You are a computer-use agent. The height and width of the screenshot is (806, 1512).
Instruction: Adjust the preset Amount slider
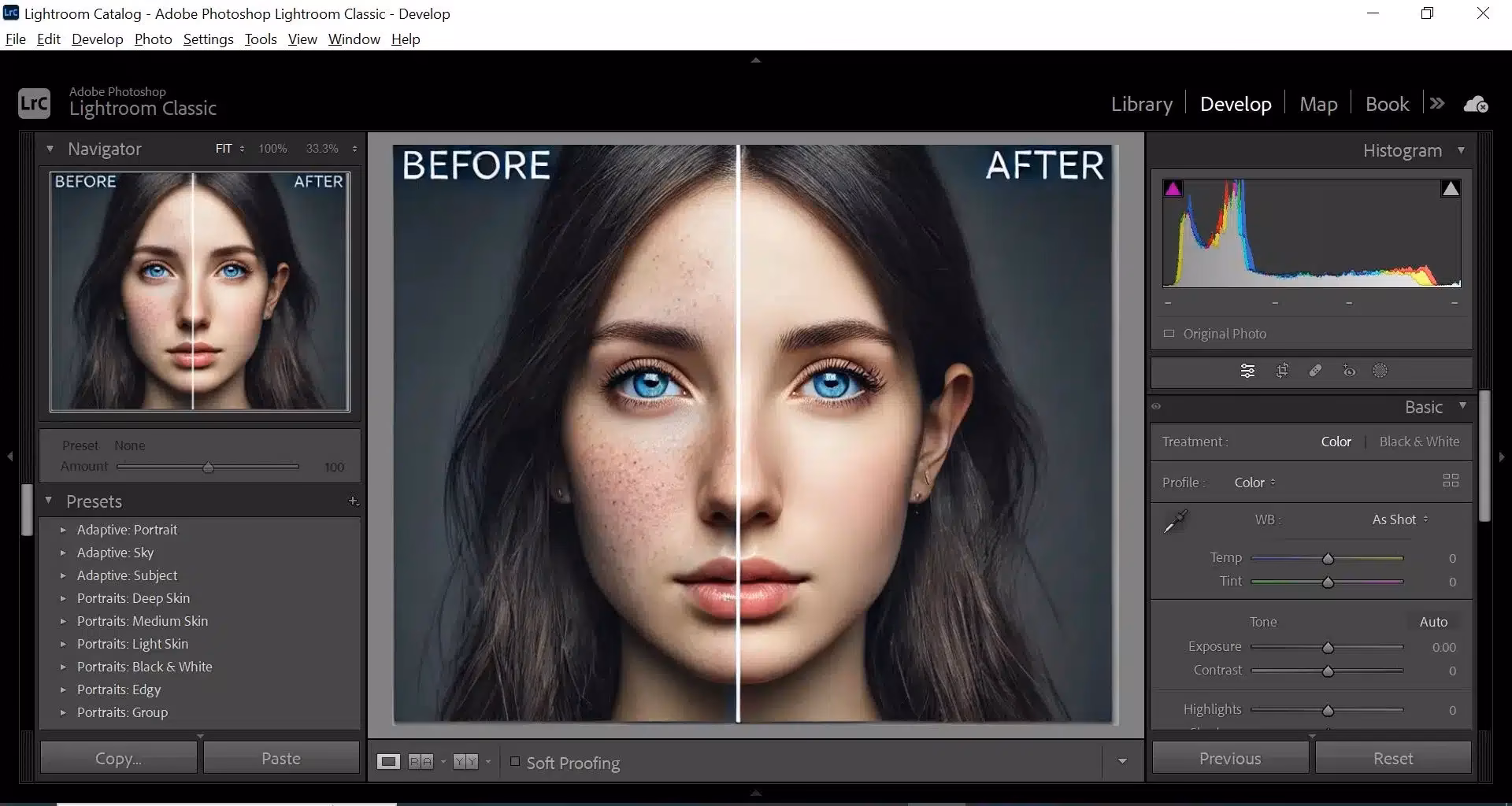(209, 466)
